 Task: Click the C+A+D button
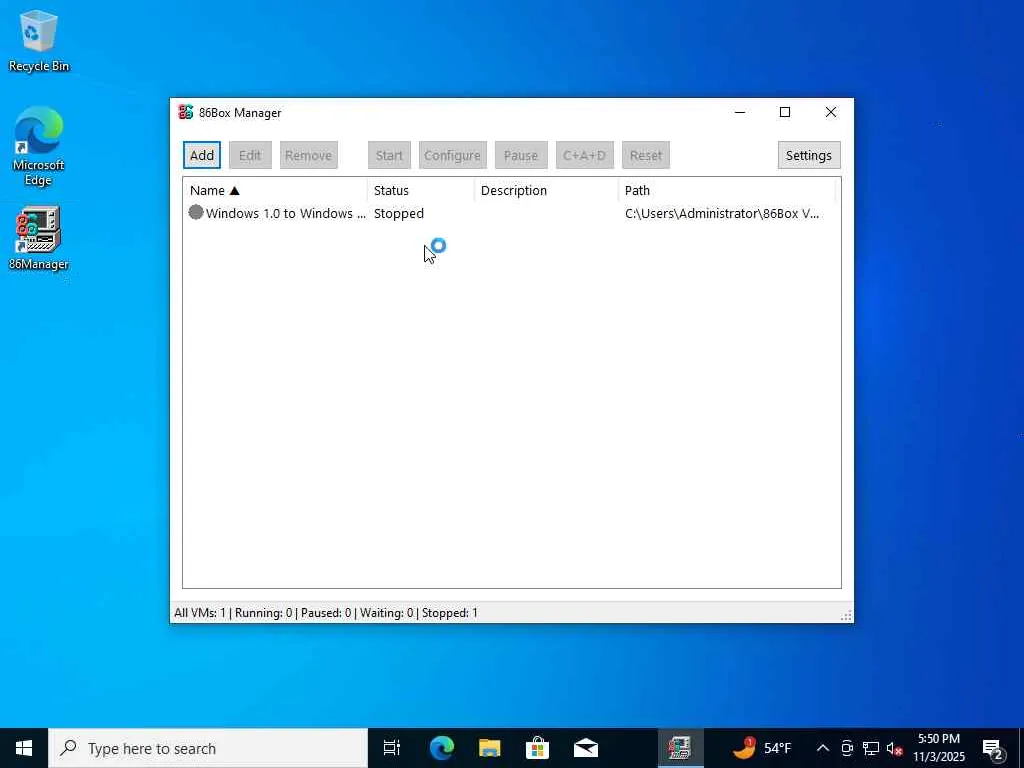(584, 155)
